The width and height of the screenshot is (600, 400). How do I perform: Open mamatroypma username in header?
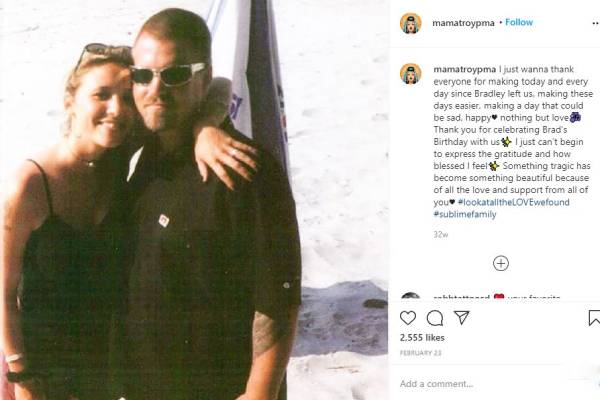click(463, 23)
